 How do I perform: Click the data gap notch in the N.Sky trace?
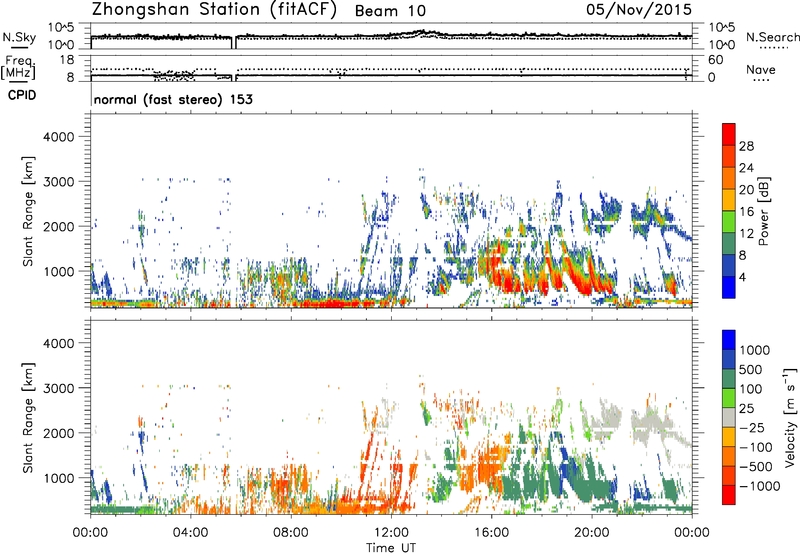tap(234, 43)
